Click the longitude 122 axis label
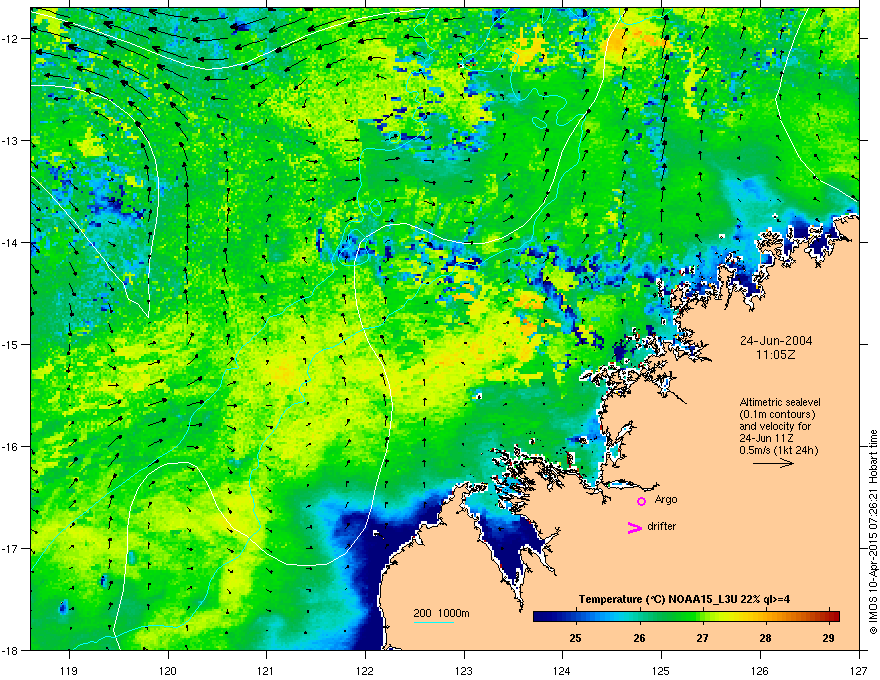Image resolution: width=880 pixels, height=680 pixels. [x=365, y=670]
